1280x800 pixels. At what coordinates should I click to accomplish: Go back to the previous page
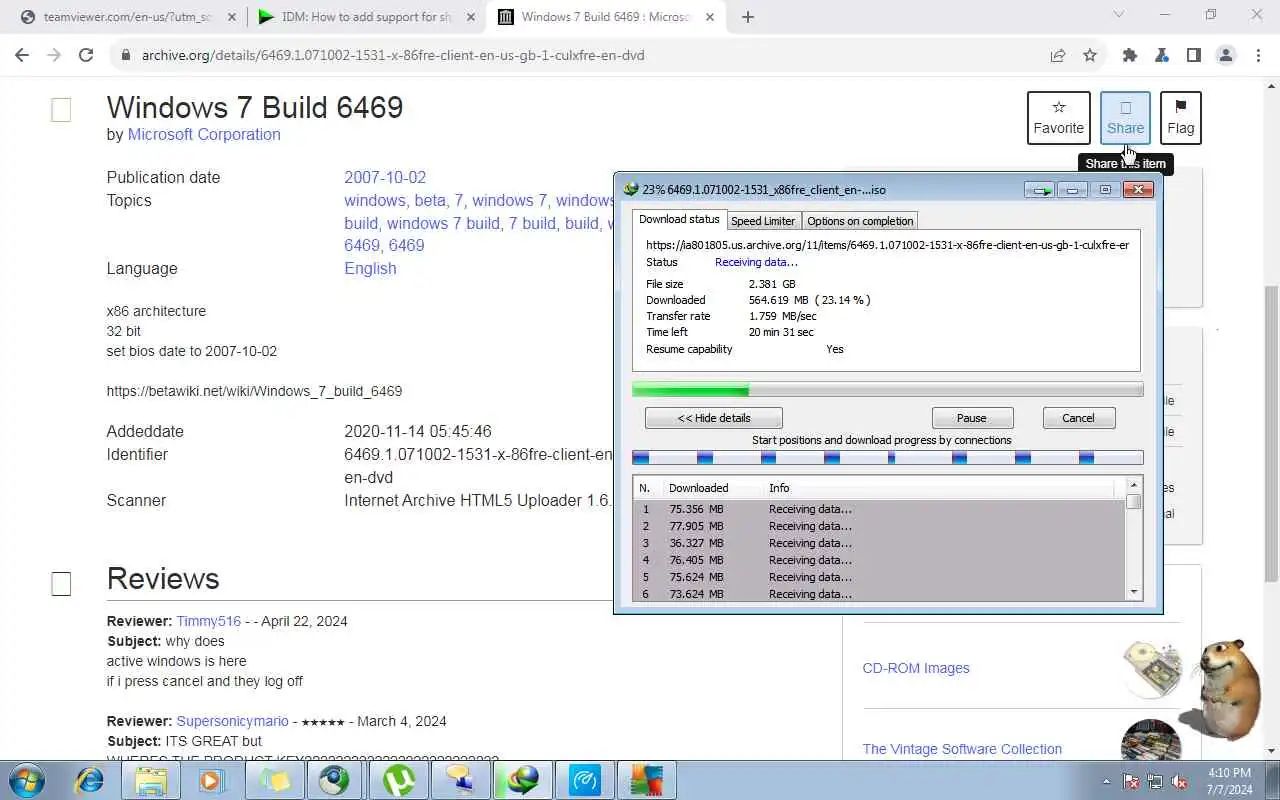[22, 55]
